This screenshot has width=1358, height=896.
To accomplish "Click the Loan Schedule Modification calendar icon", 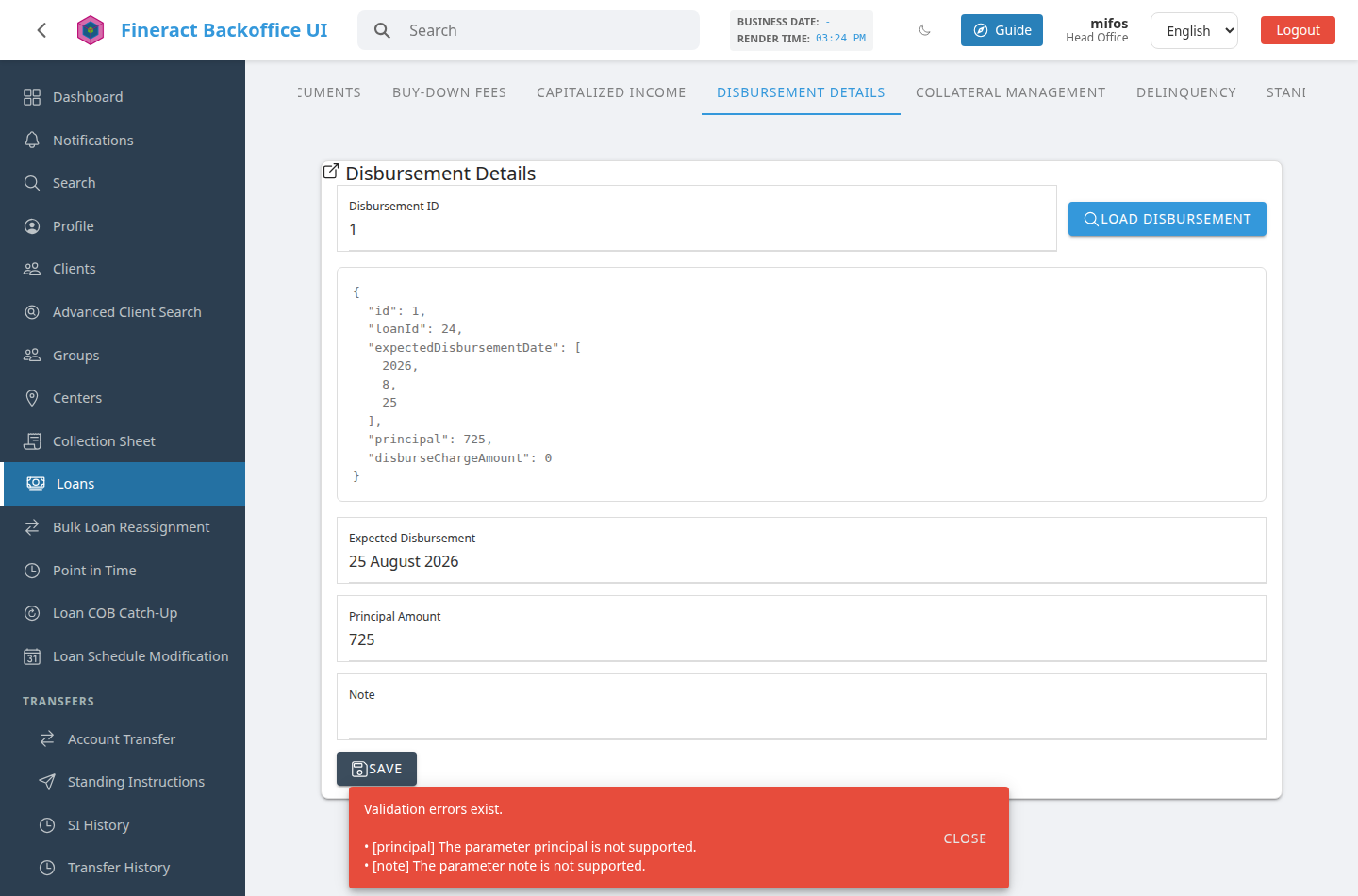I will point(32,656).
